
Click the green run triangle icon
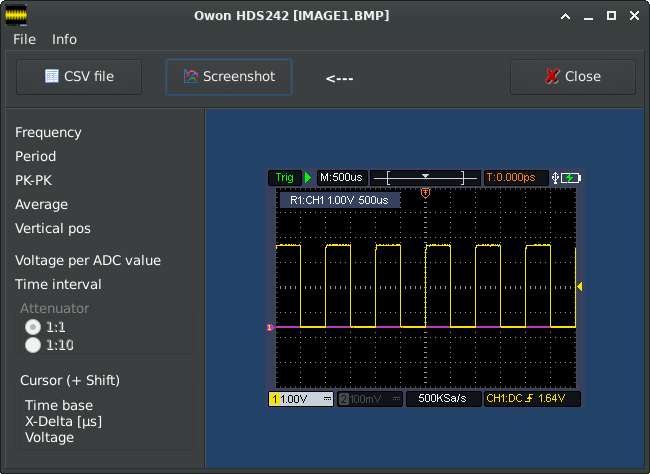(x=308, y=177)
